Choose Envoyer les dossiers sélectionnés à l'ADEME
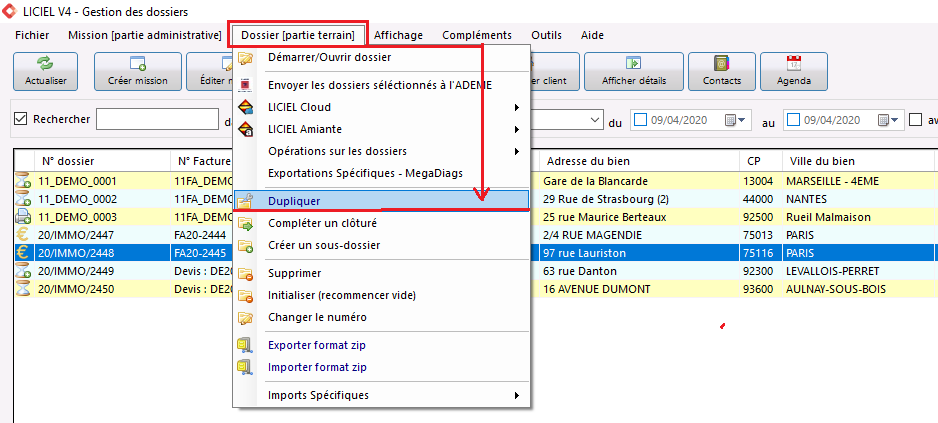Image resolution: width=938 pixels, height=423 pixels. click(x=381, y=85)
